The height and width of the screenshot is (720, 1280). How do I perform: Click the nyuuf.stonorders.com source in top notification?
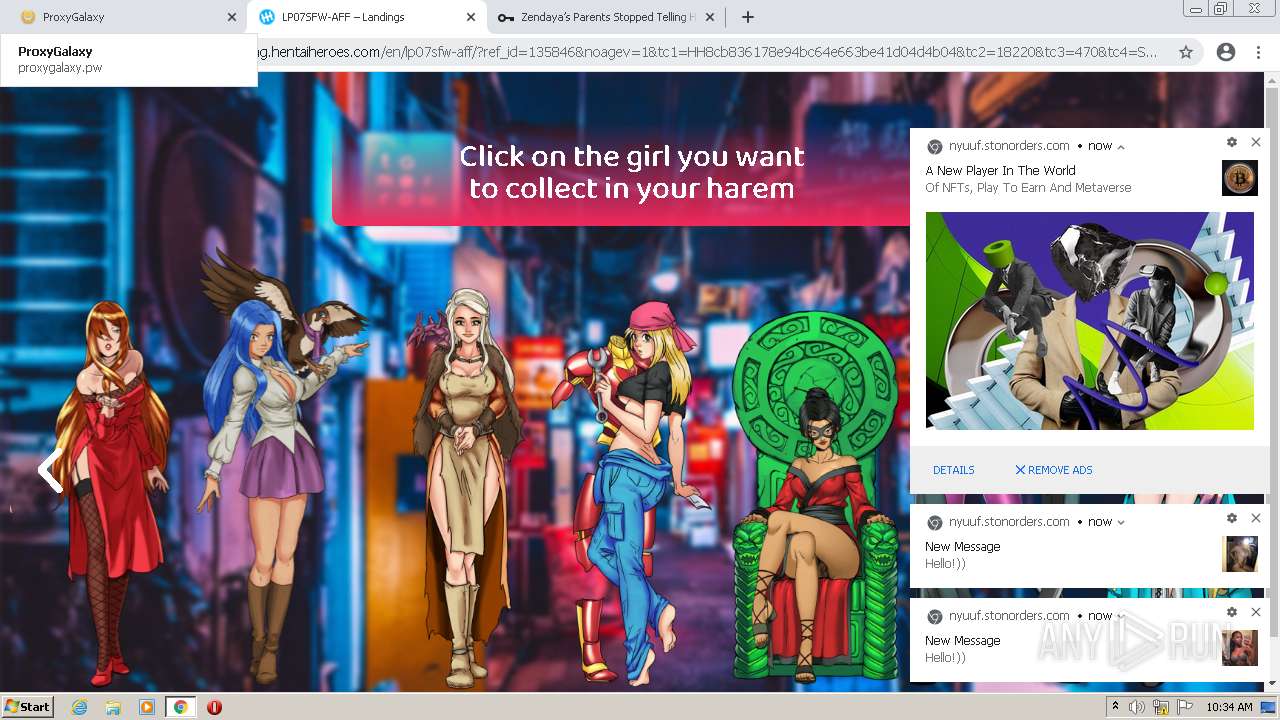pos(1009,146)
